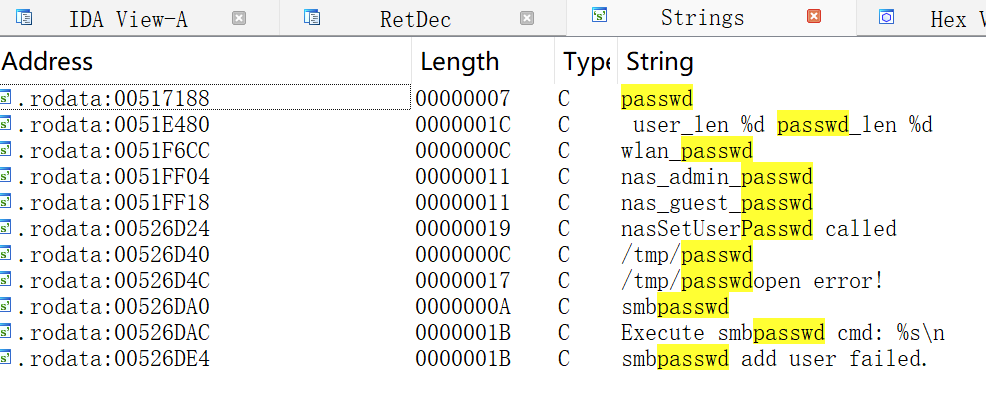986x403 pixels.
Task: Sort by the String column header
Action: click(659, 62)
